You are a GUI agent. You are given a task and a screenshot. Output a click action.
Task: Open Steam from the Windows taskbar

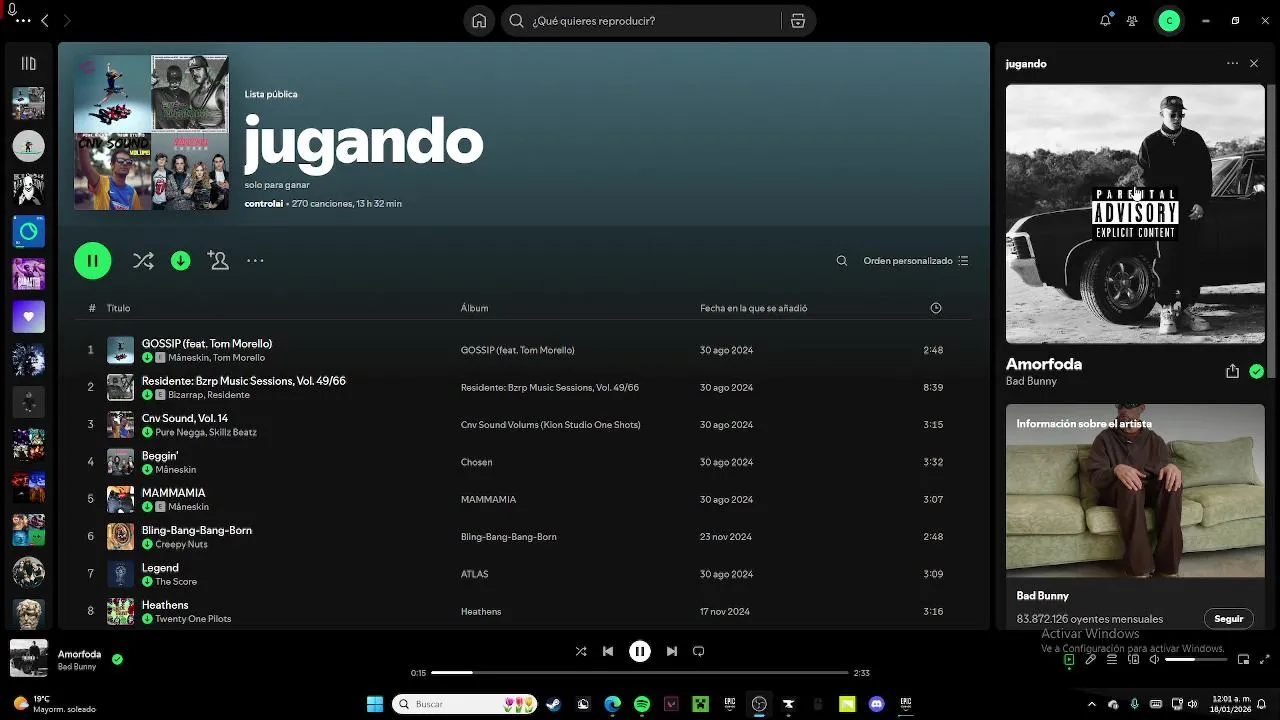click(x=553, y=704)
